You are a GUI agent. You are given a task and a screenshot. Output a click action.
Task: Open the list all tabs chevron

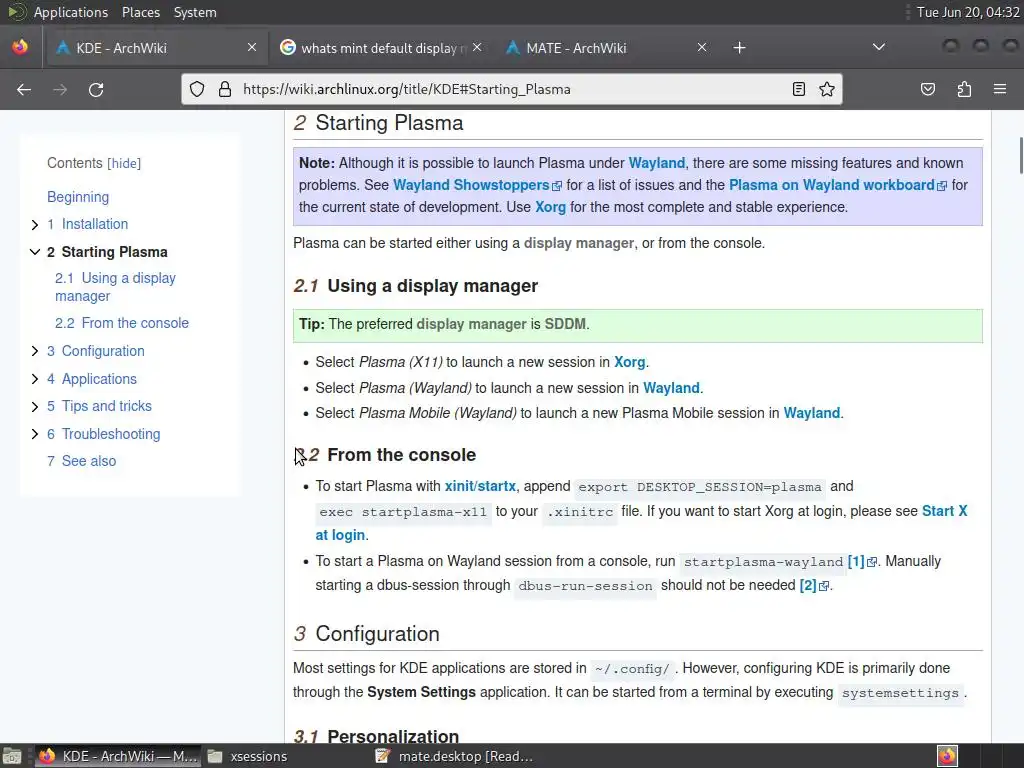879,47
